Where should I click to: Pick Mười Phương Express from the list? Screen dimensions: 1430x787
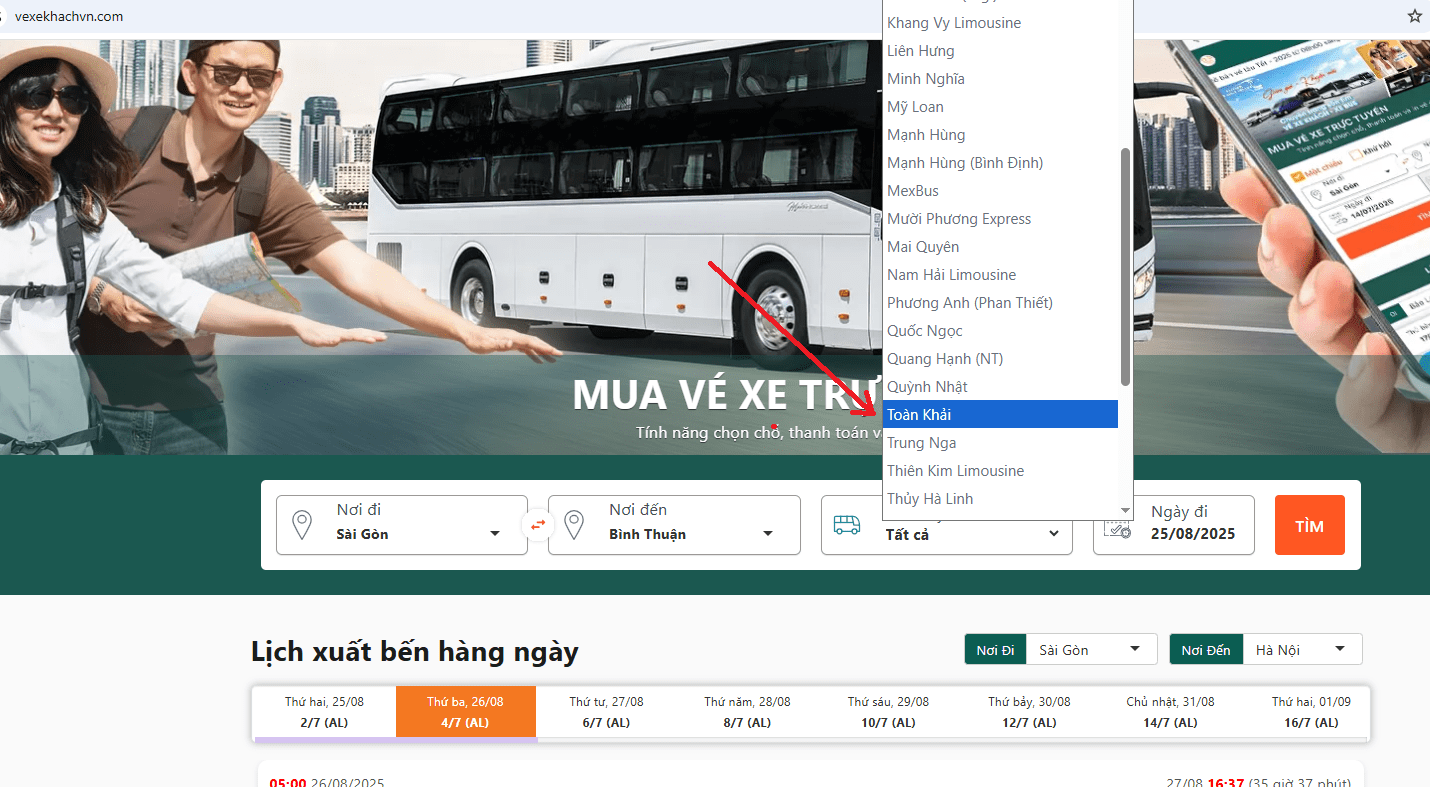[x=959, y=219]
